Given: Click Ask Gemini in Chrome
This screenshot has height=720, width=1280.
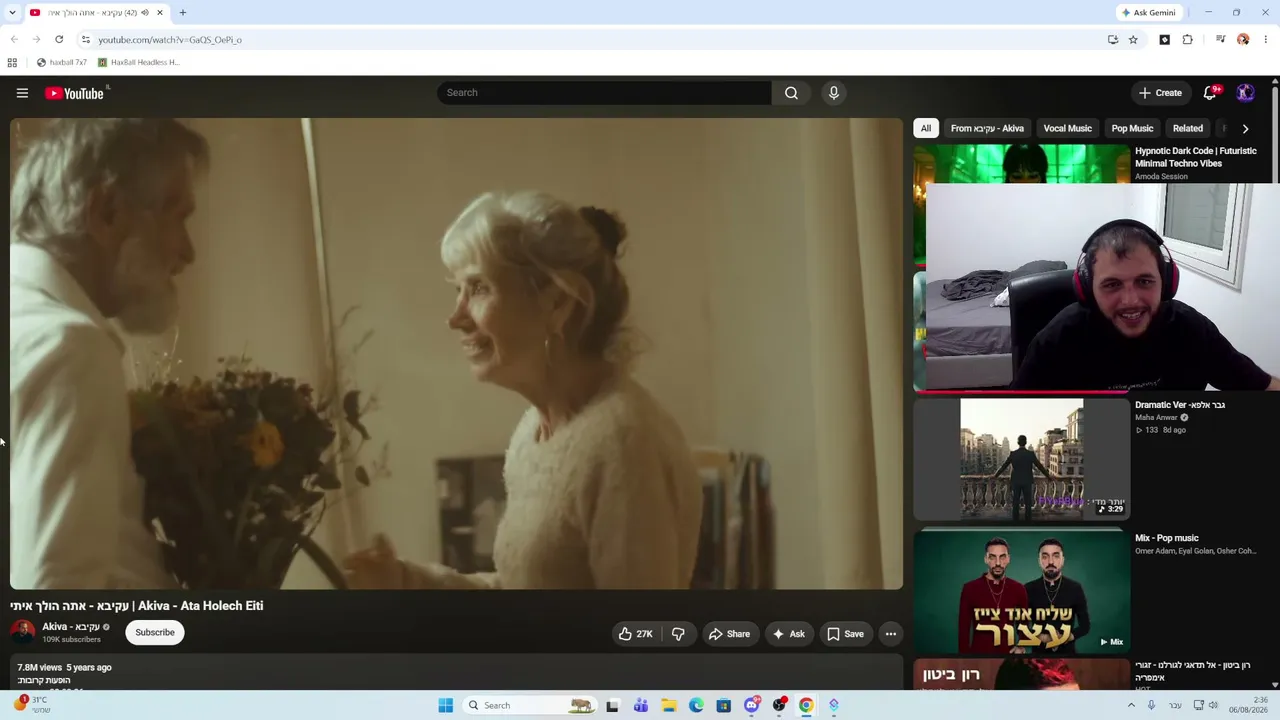Looking at the screenshot, I should [x=1148, y=13].
